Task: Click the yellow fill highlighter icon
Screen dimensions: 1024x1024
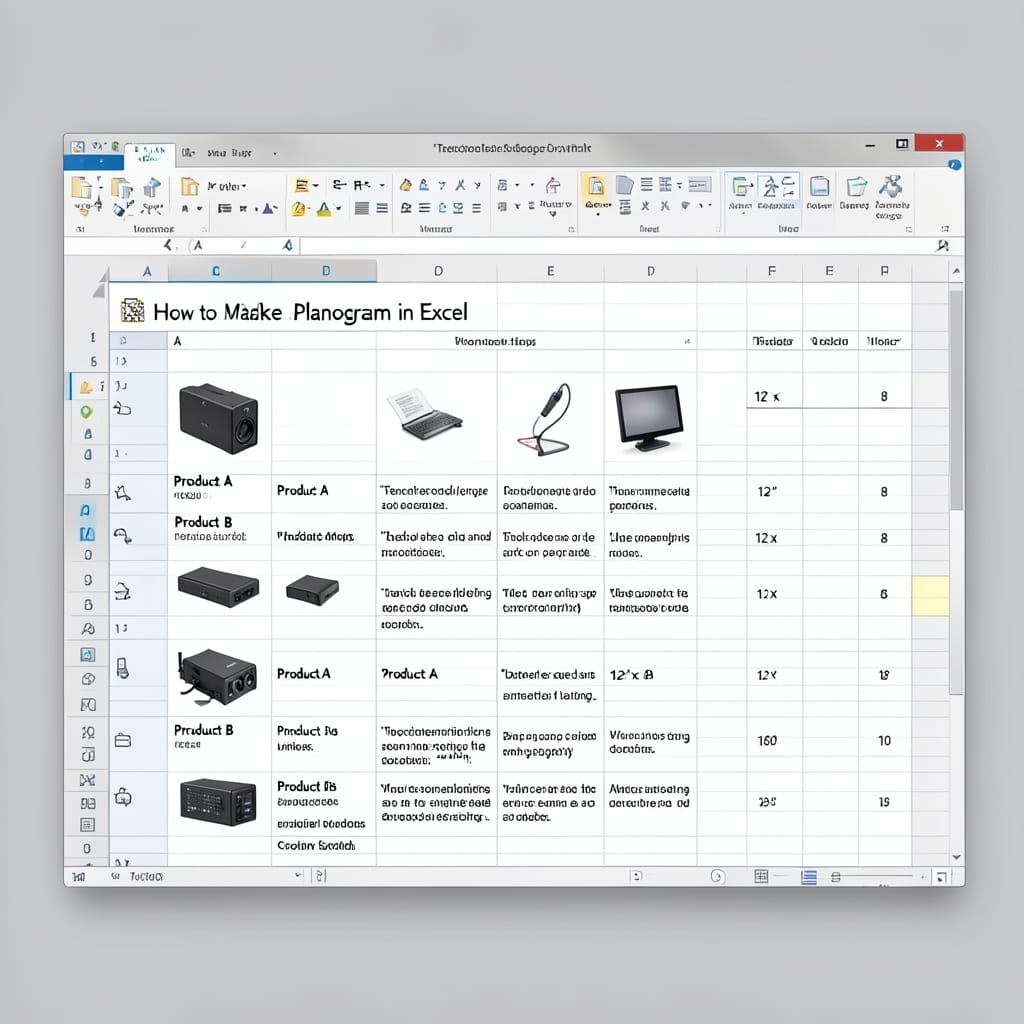Action: [299, 208]
